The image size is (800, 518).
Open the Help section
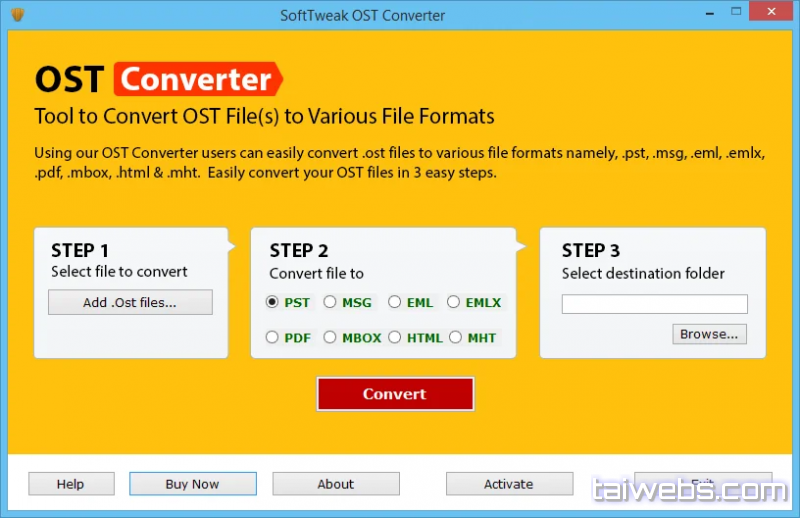(x=70, y=484)
